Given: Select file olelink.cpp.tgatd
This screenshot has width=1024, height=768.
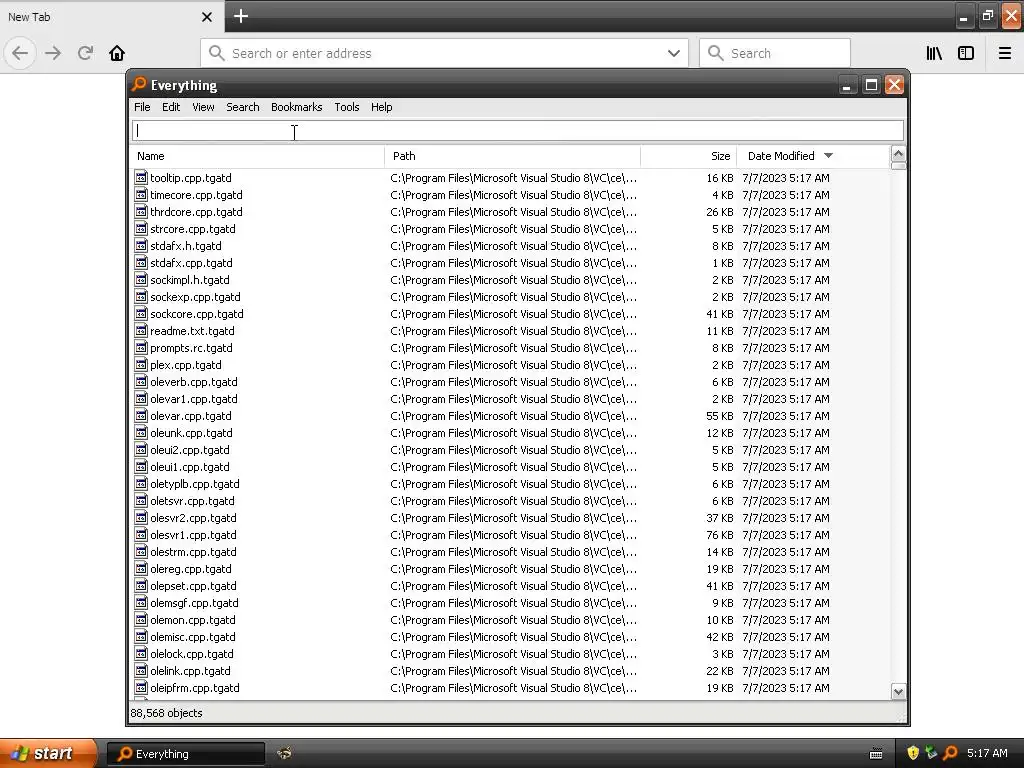Looking at the screenshot, I should coord(190,671).
